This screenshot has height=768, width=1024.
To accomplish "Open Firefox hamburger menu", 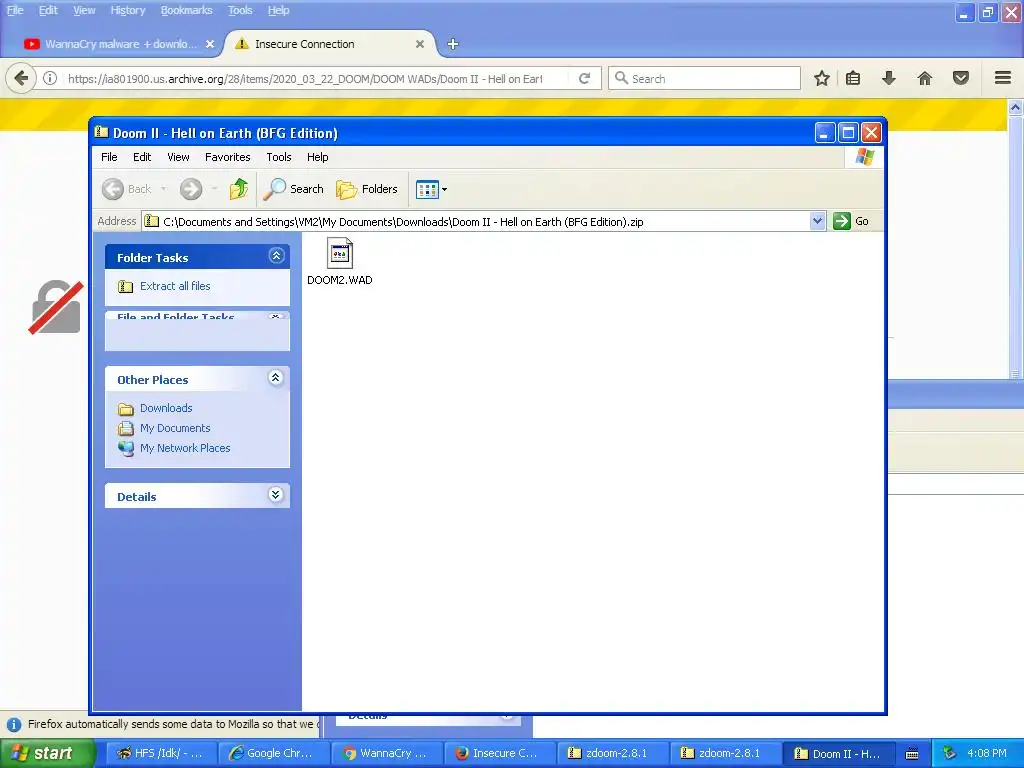I will pos(1003,78).
